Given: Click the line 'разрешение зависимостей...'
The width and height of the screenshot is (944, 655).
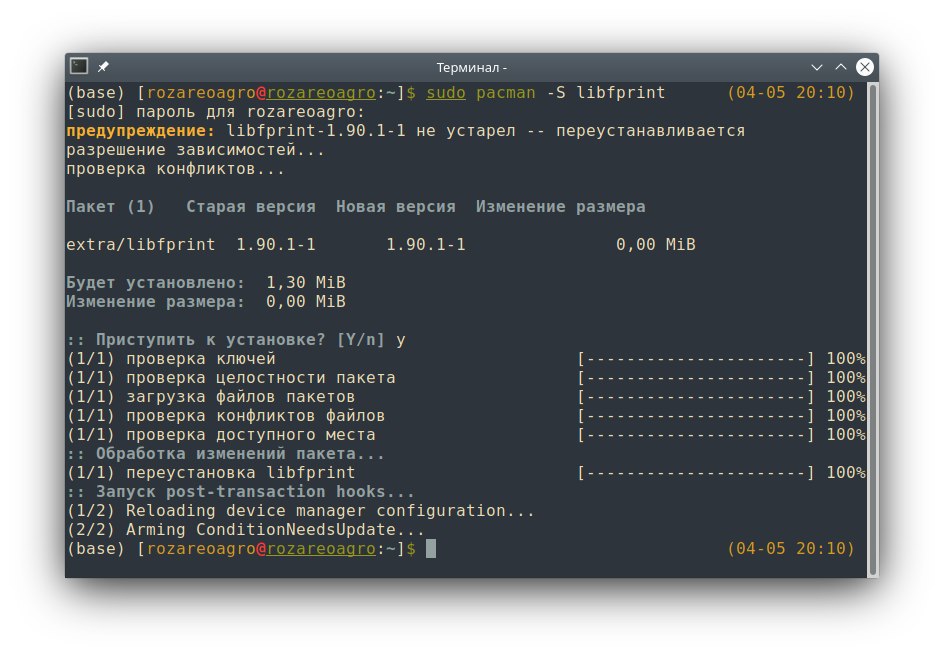Looking at the screenshot, I should (196, 150).
